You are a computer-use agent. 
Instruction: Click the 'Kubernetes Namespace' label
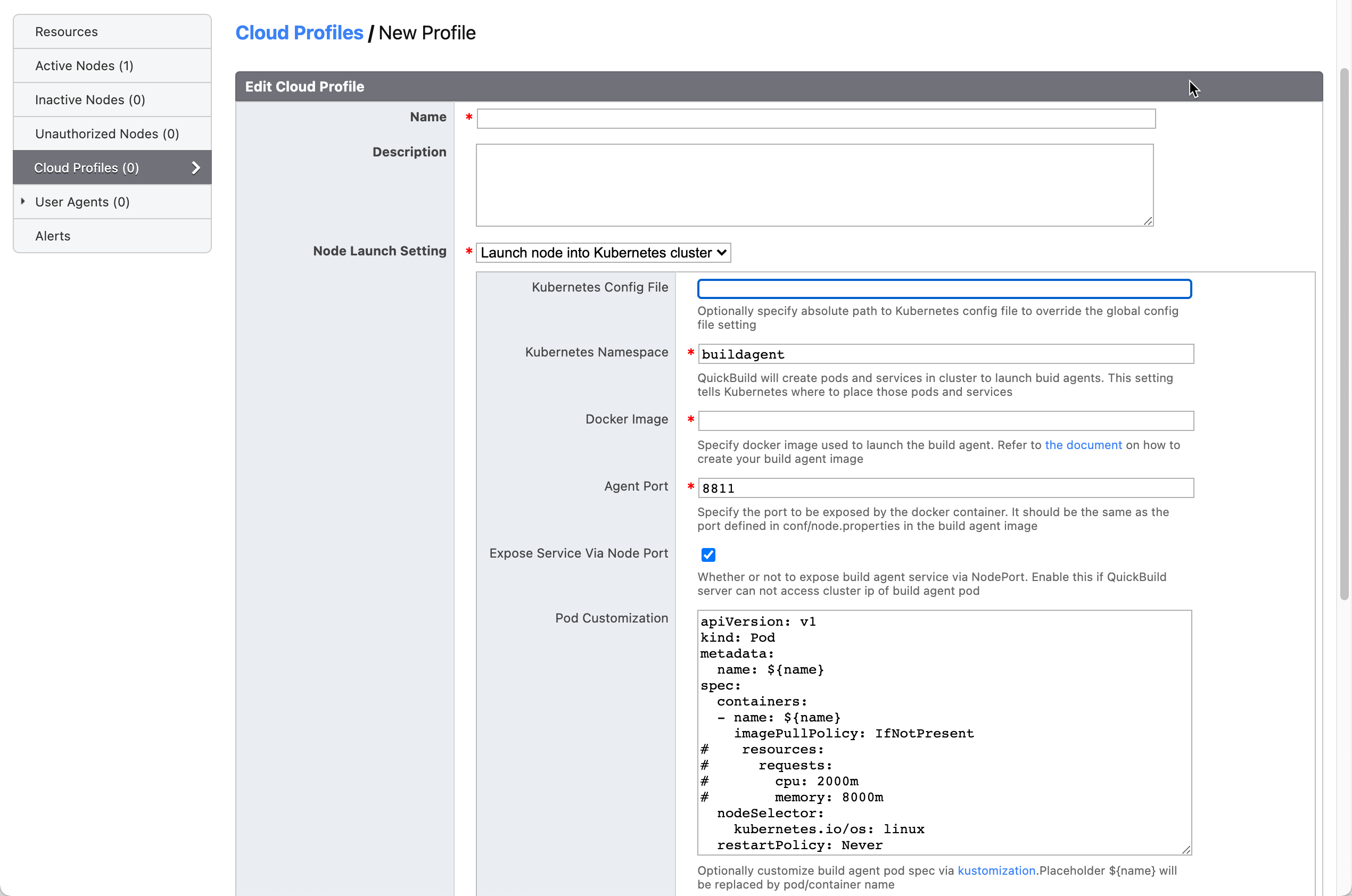[596, 352]
